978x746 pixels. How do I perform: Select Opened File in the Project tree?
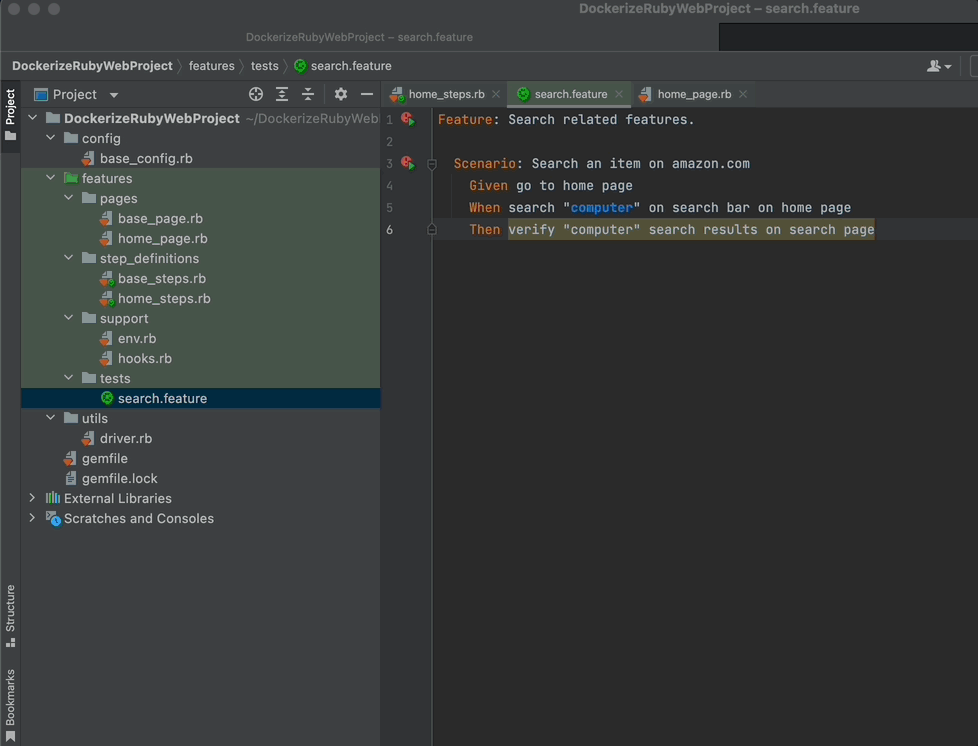pyautogui.click(x=255, y=94)
